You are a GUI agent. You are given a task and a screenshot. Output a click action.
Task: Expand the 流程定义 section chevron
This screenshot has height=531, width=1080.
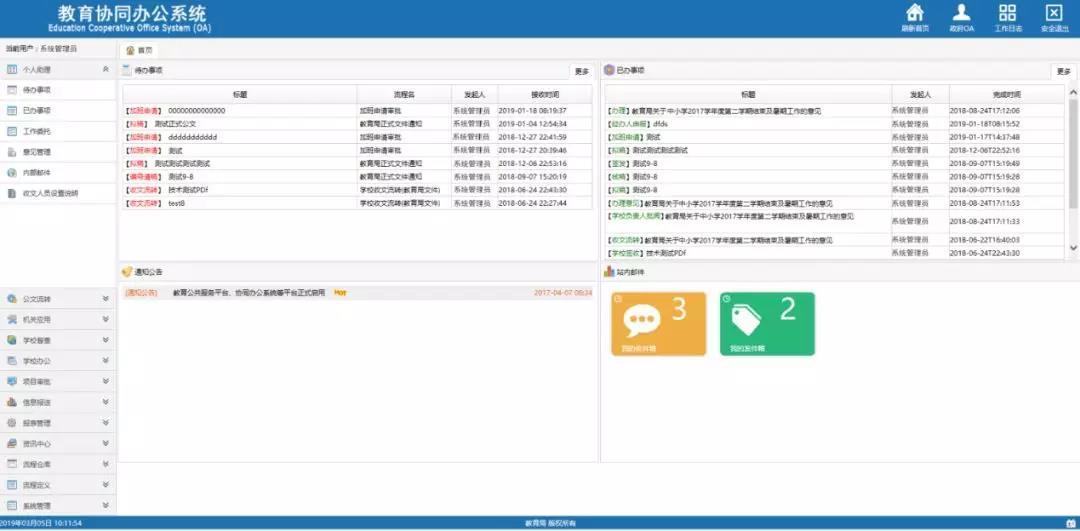[105, 485]
